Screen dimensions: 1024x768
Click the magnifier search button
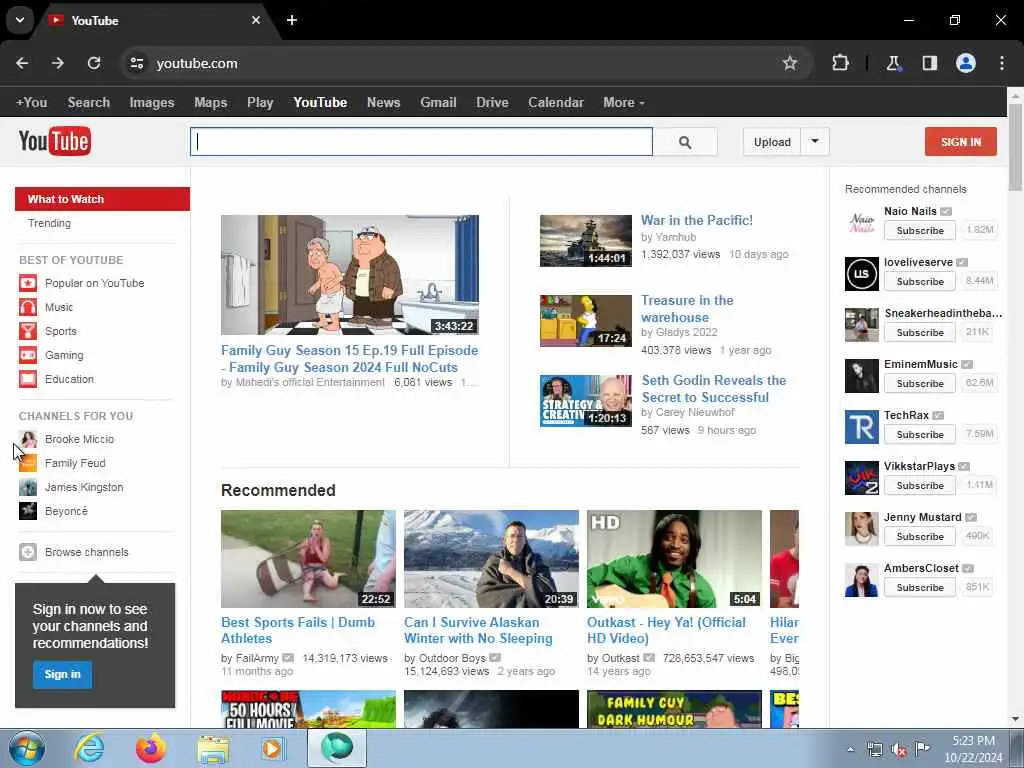684,142
